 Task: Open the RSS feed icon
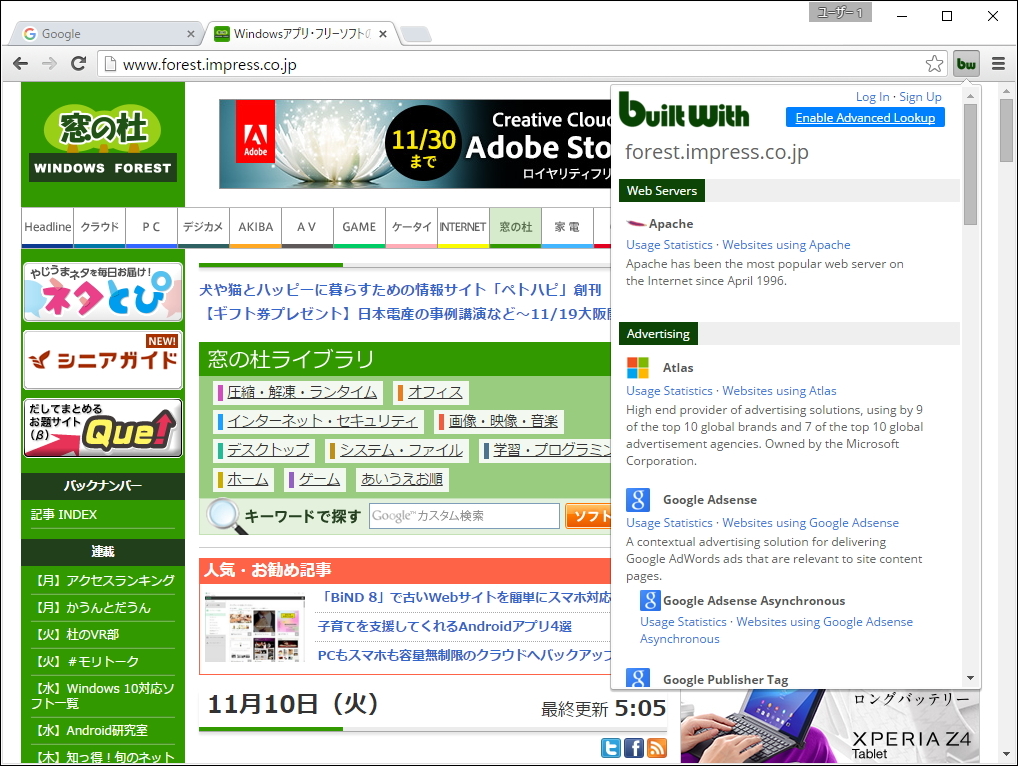657,746
